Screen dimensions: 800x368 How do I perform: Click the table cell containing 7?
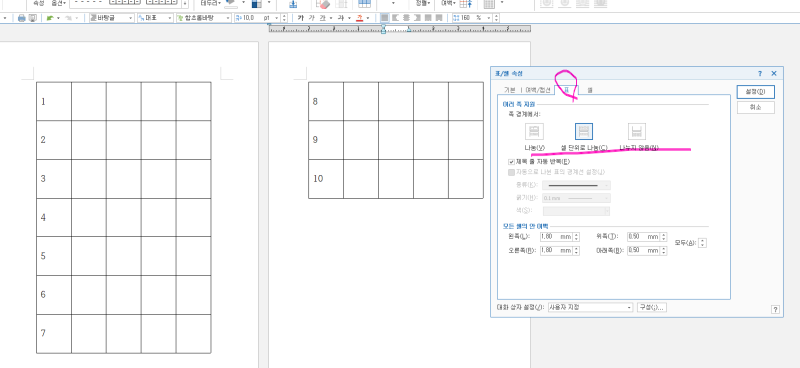click(54, 333)
